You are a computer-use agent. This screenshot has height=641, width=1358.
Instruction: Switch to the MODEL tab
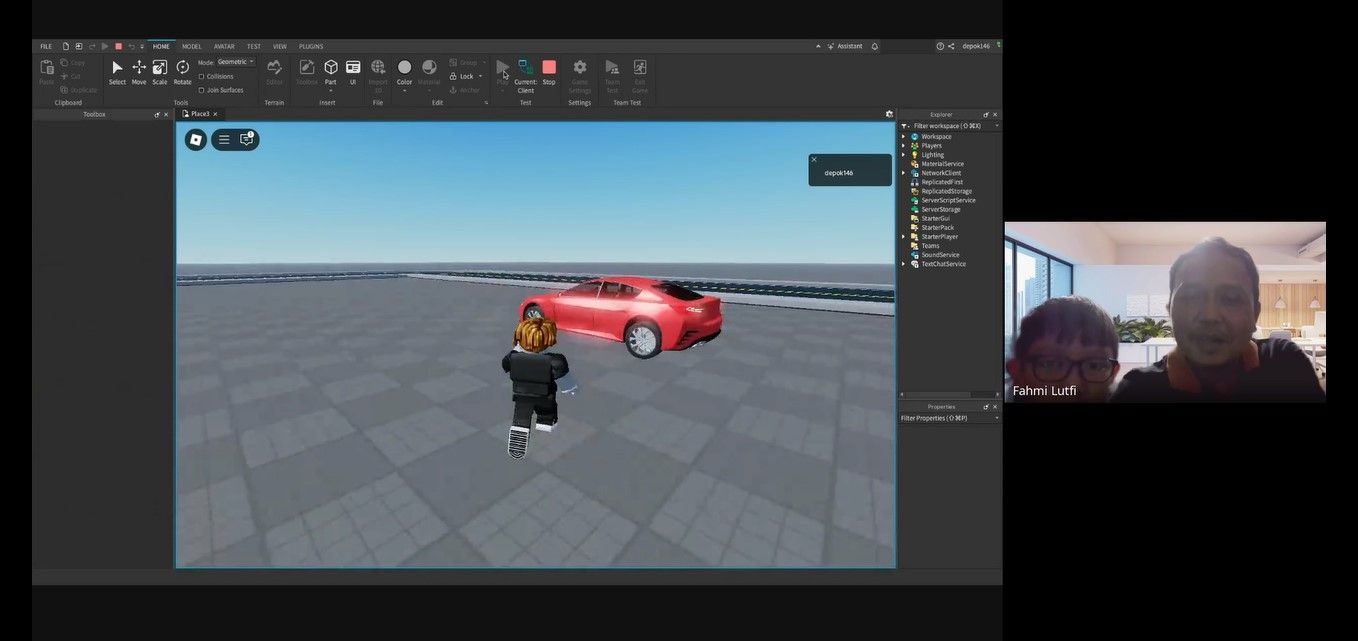(x=191, y=46)
